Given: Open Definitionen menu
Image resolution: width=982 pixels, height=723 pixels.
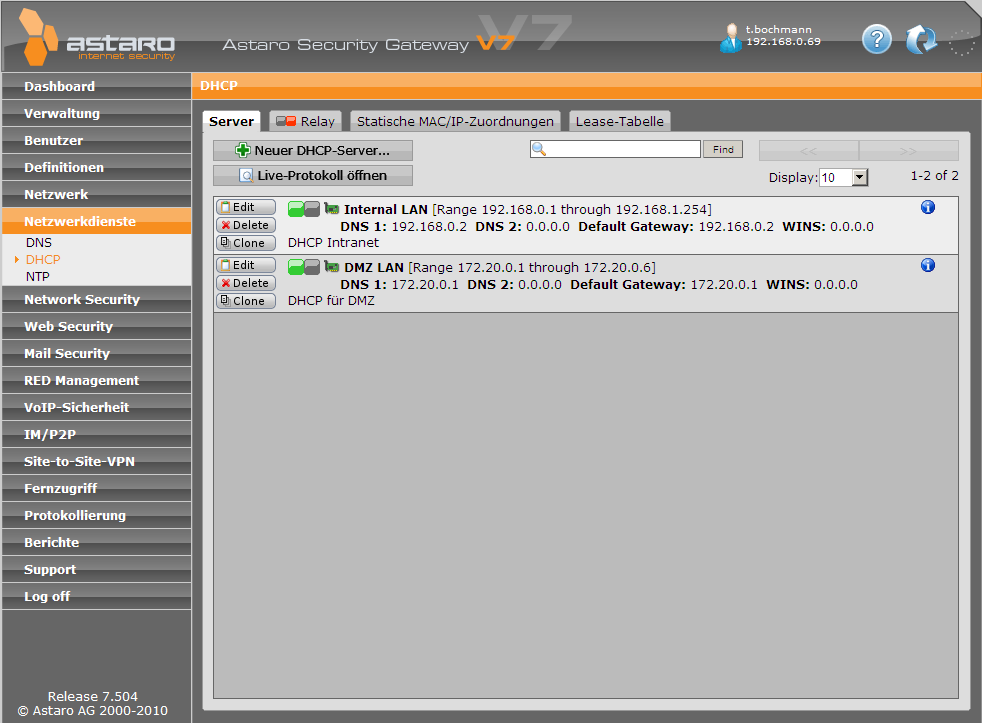Looking at the screenshot, I should coord(96,167).
